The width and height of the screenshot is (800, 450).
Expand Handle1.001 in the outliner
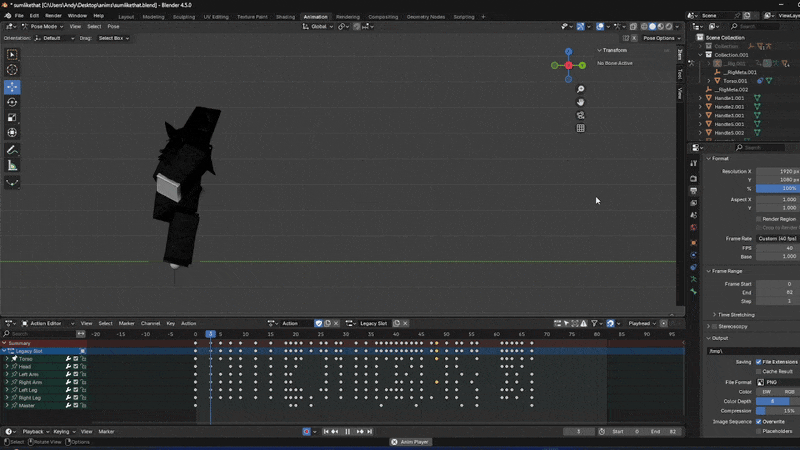point(701,98)
